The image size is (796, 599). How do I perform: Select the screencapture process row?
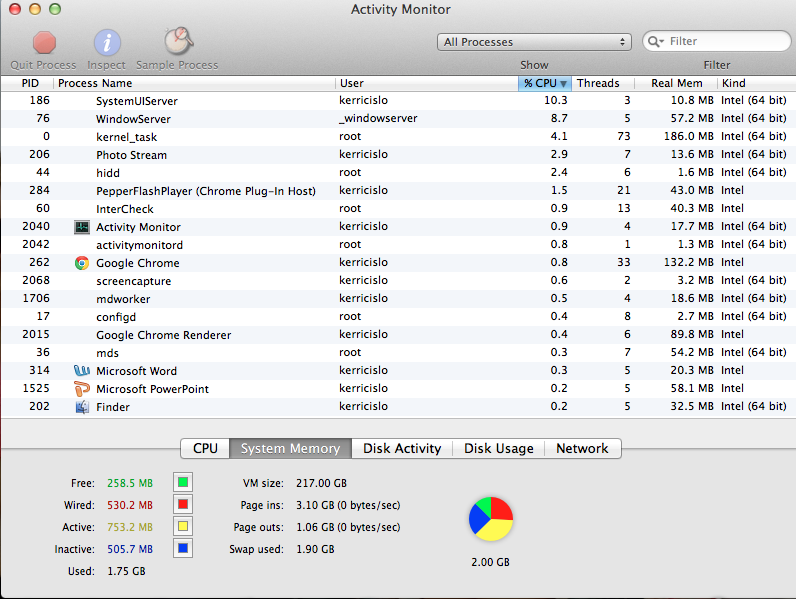pos(398,281)
